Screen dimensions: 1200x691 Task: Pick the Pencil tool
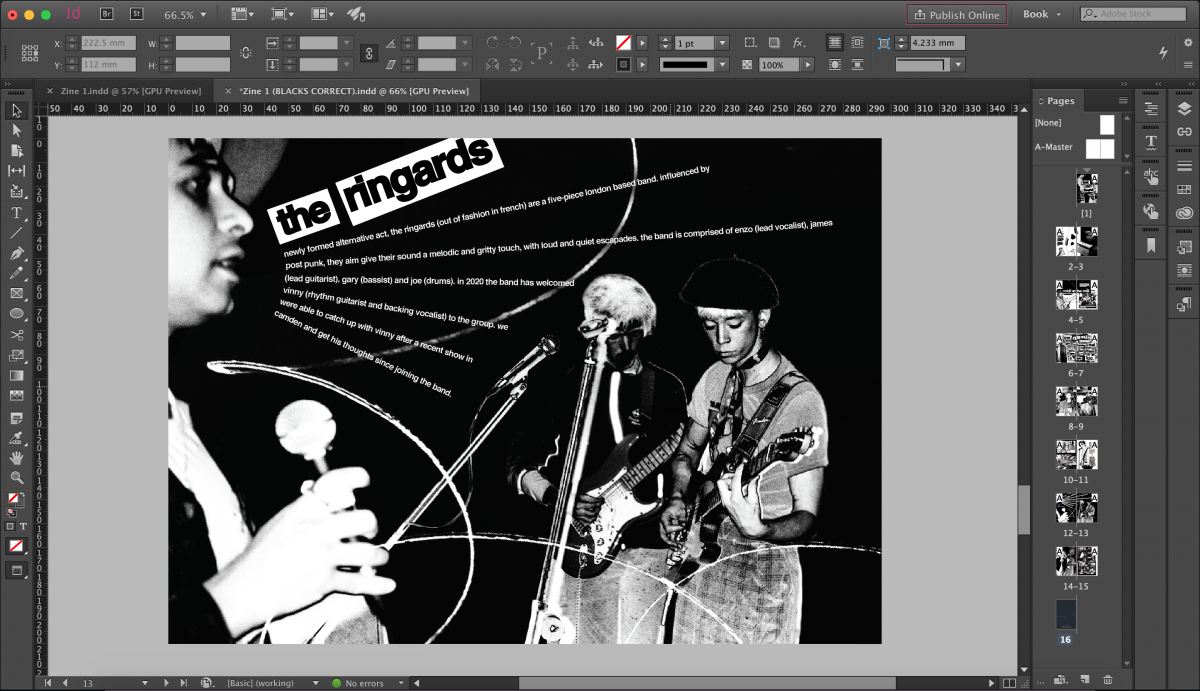17,272
